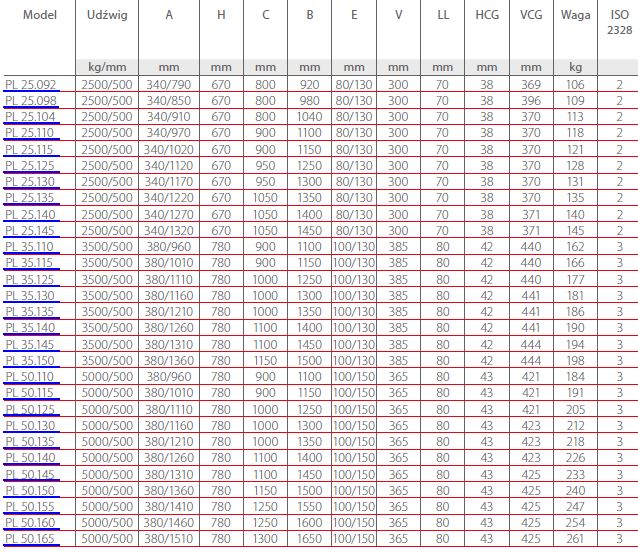Select 162 weight in PL 35.110 row
638x553 pixels.
575,247
